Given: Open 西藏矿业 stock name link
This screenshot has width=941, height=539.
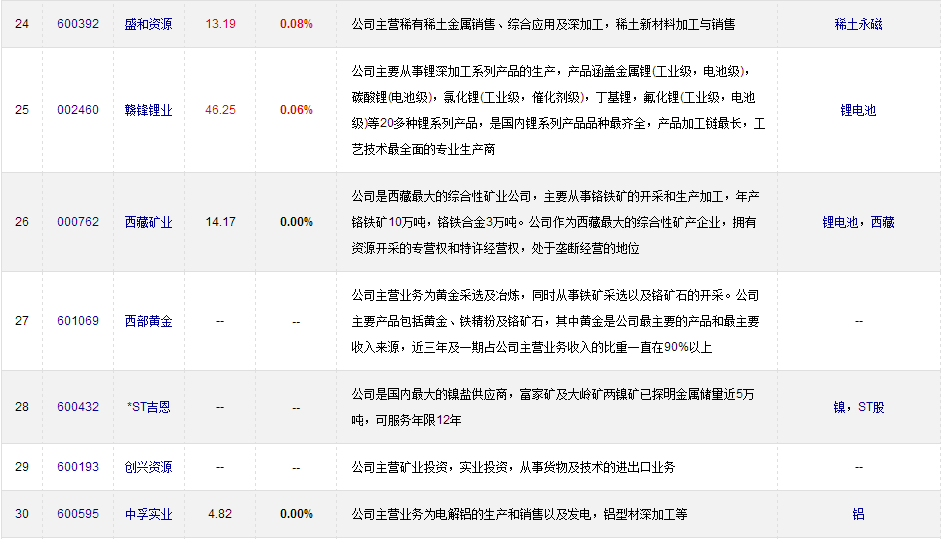Looking at the screenshot, I should click(148, 222).
